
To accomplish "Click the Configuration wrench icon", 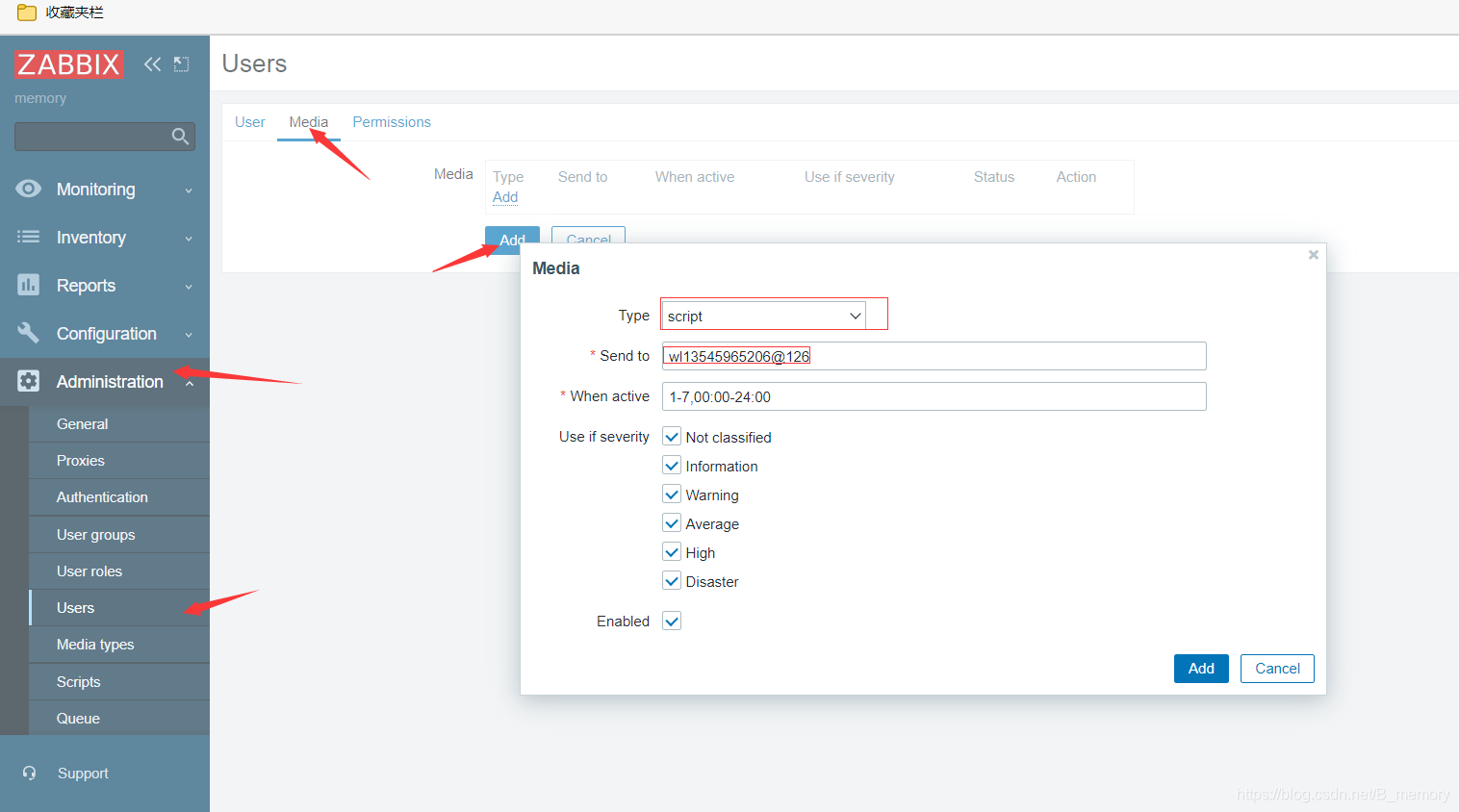I will point(29,333).
